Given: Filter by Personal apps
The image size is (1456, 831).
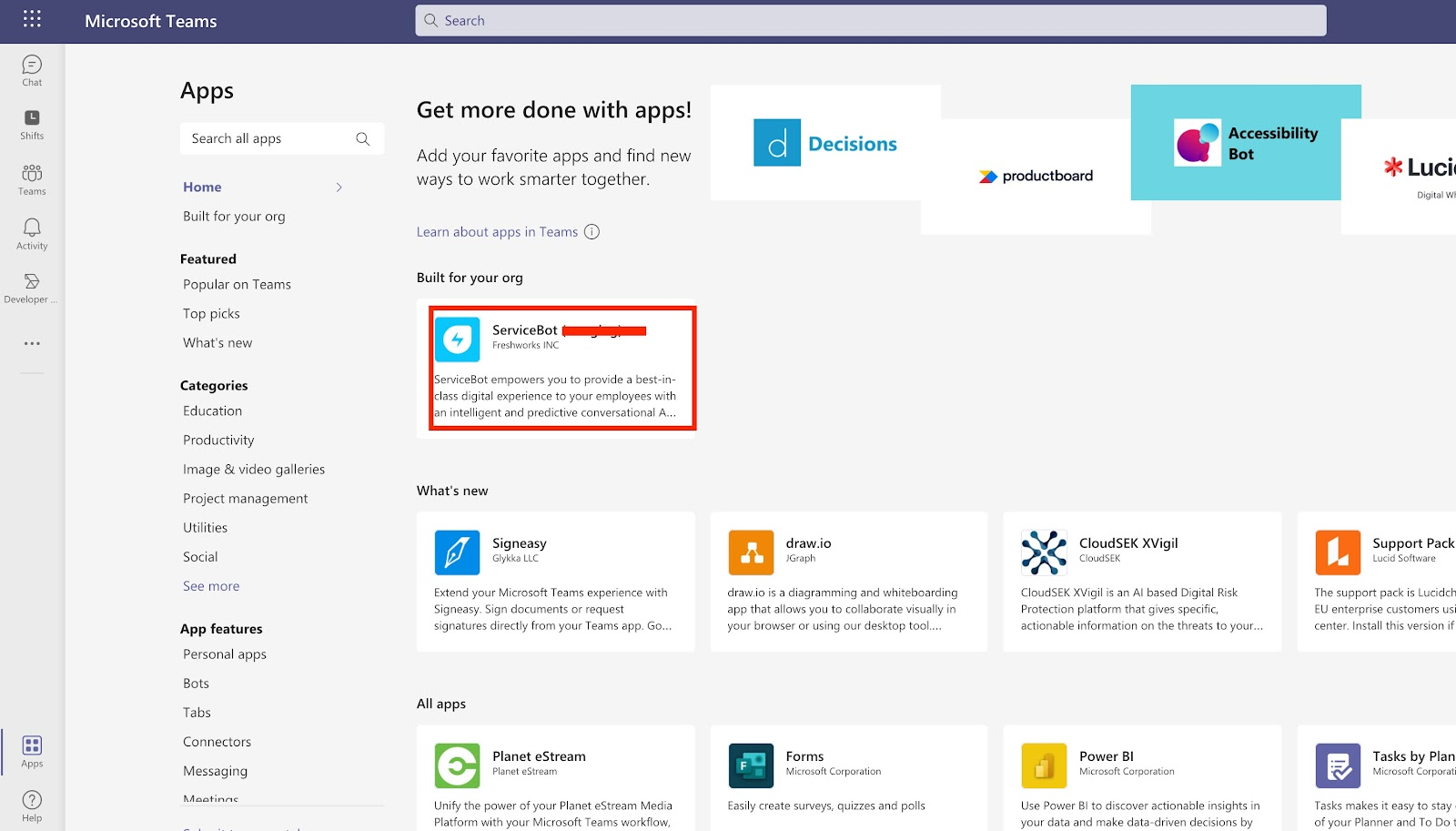Looking at the screenshot, I should point(225,654).
